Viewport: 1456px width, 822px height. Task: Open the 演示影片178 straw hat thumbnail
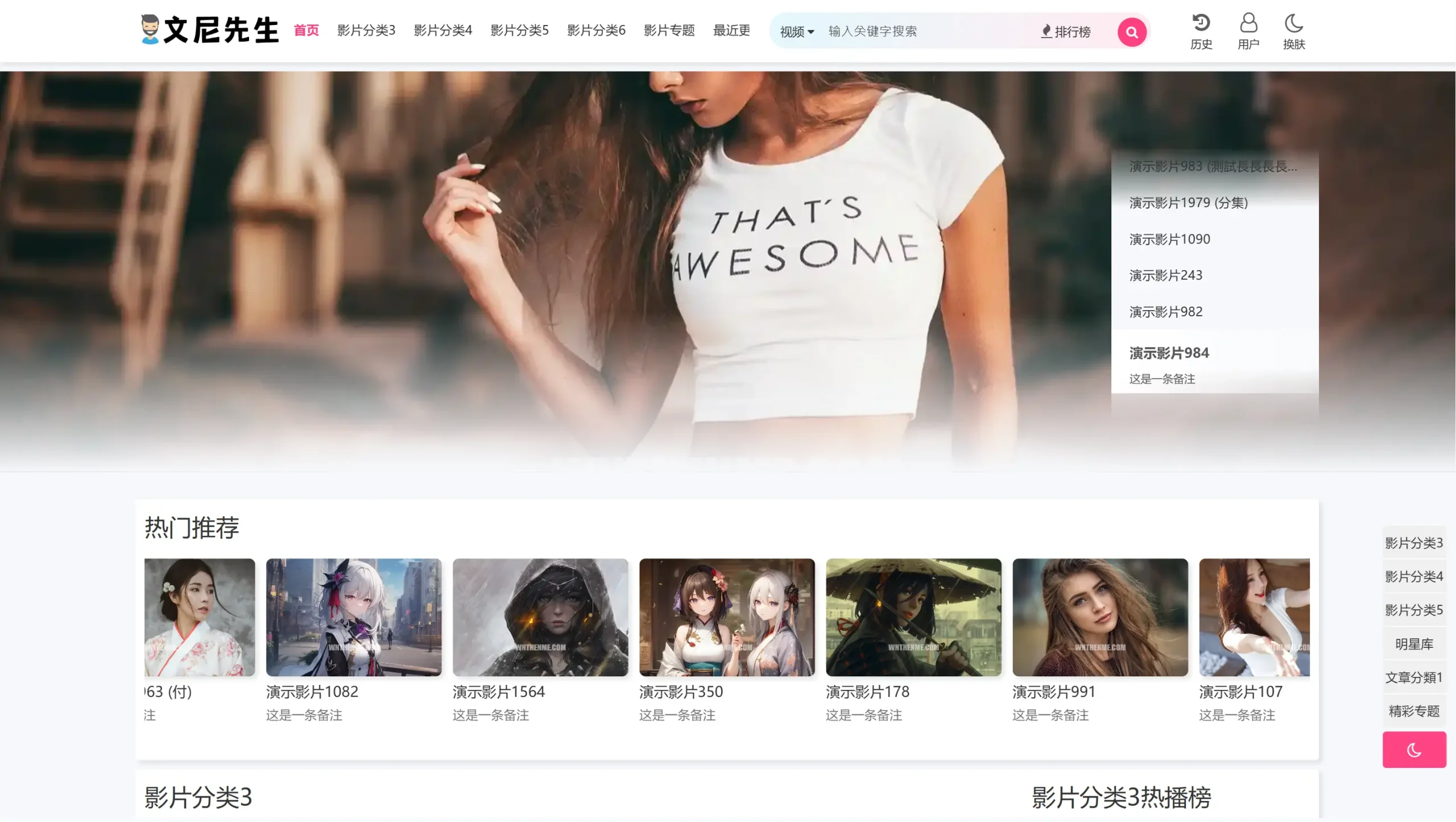[x=913, y=617]
